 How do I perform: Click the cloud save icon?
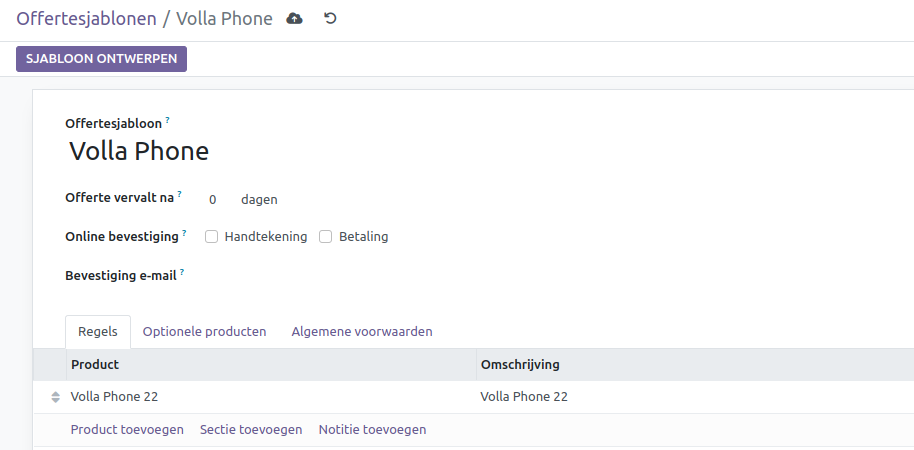pyautogui.click(x=294, y=19)
